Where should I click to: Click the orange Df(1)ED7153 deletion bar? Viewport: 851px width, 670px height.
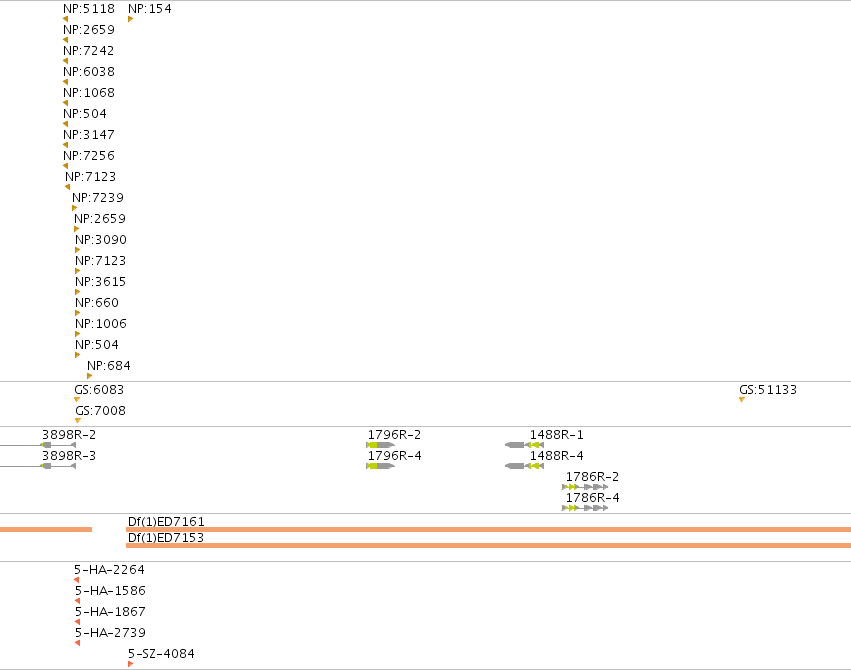(x=488, y=545)
